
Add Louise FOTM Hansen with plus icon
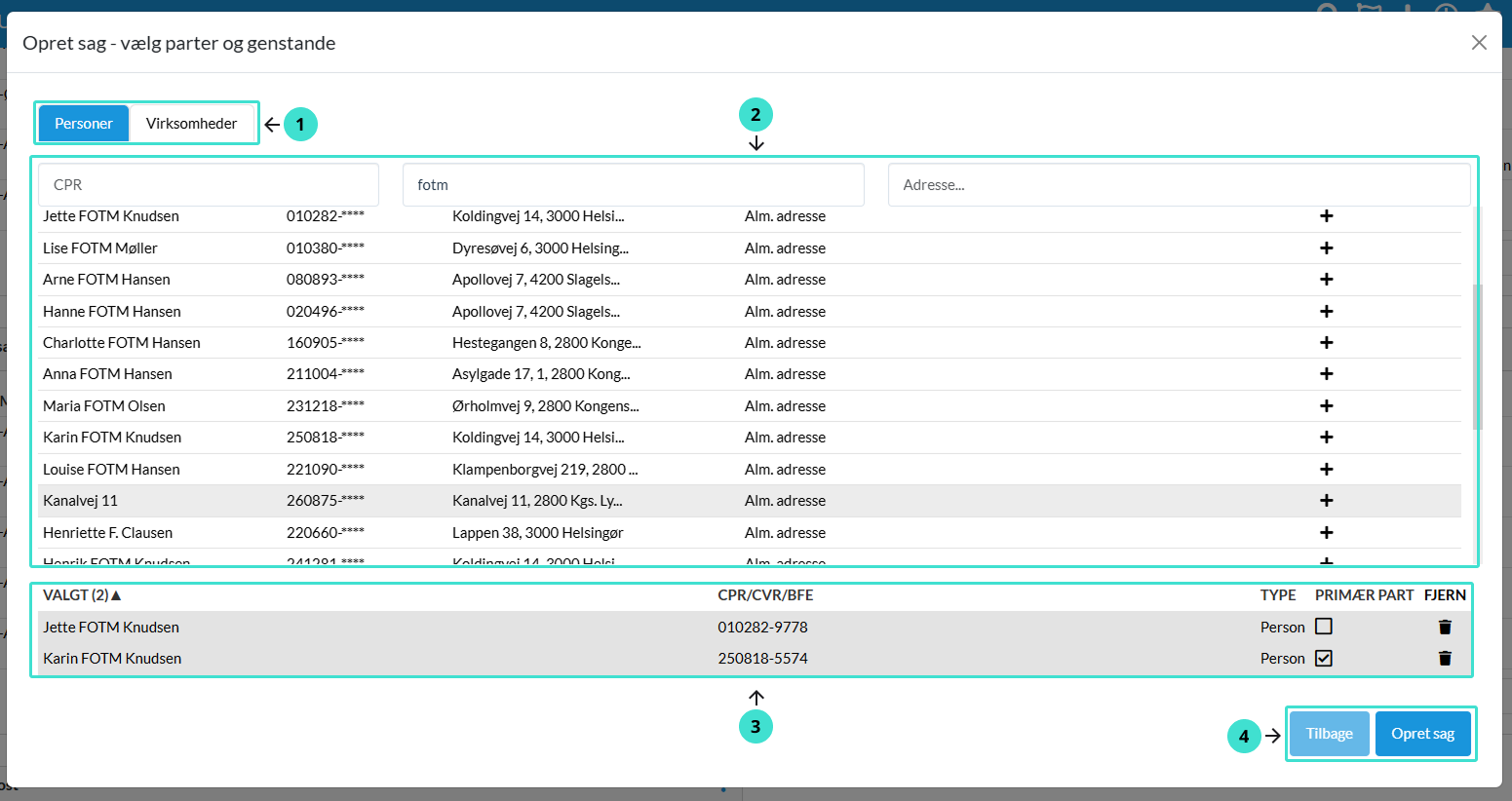[1326, 470]
